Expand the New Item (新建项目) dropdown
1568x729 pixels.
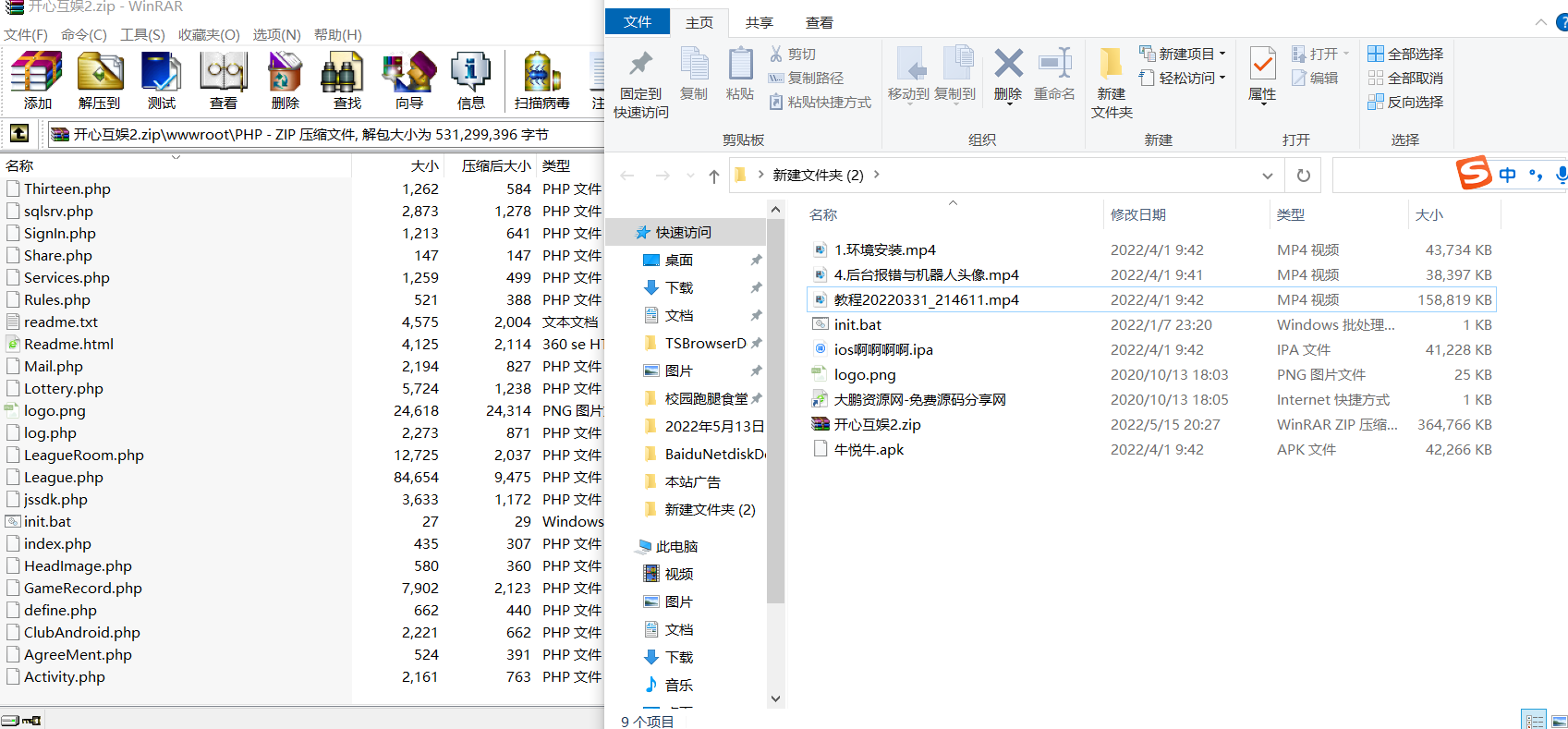(1183, 54)
